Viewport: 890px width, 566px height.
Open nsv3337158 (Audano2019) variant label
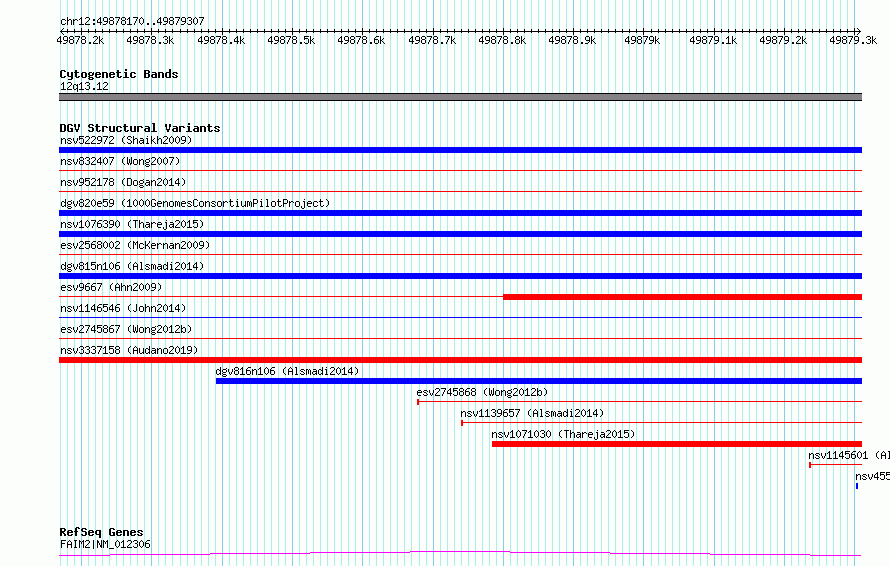pos(129,350)
